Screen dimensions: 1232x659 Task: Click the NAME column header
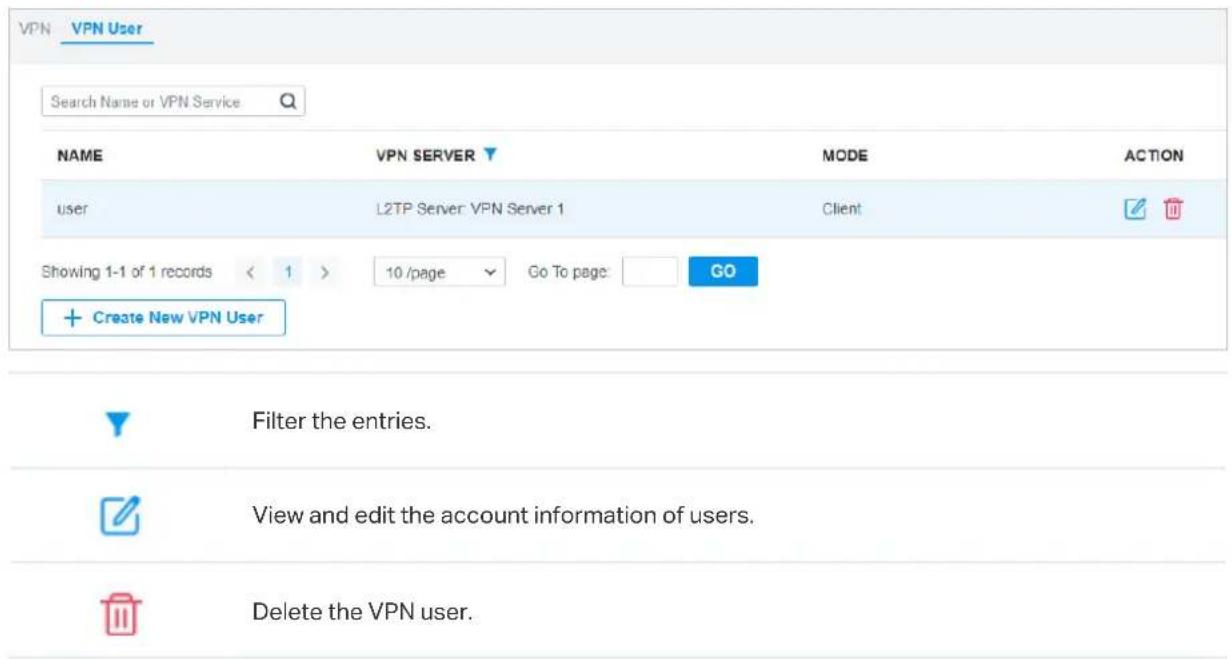(80, 156)
